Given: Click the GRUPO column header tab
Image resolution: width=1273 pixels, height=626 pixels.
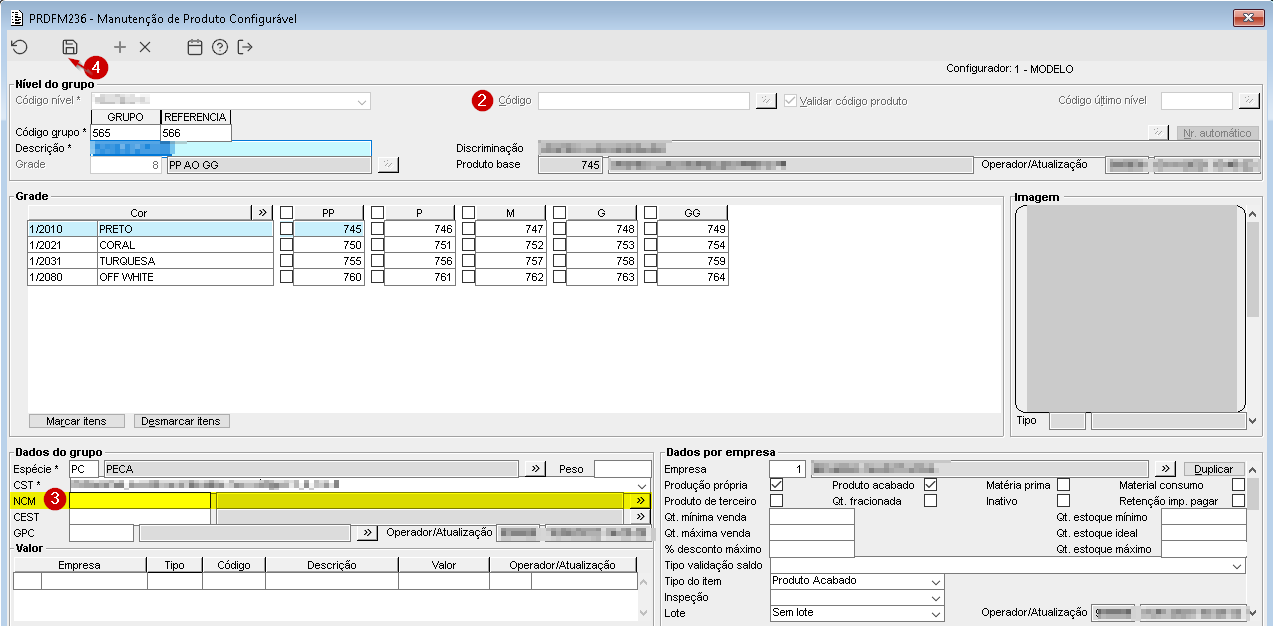Looking at the screenshot, I should [x=126, y=117].
